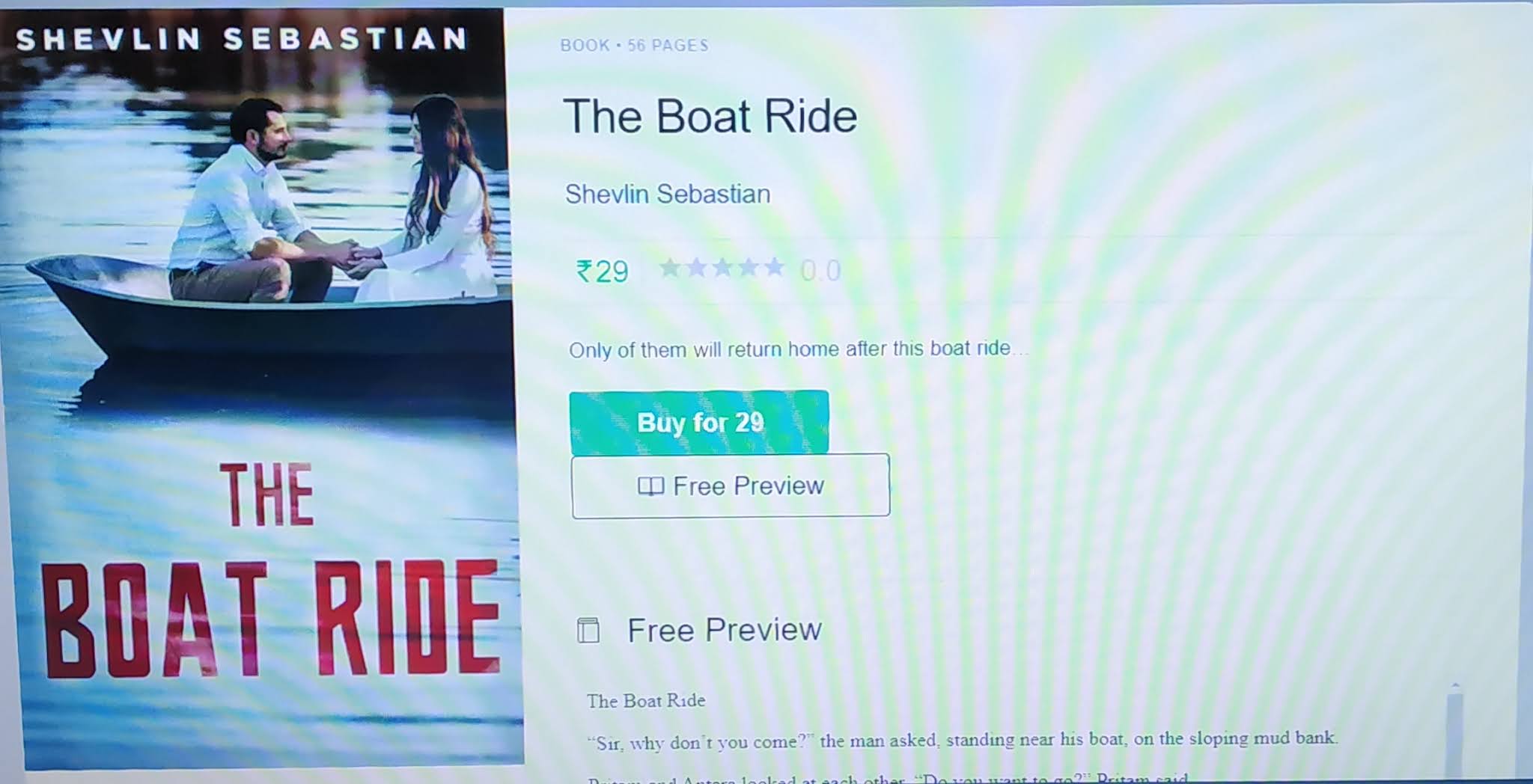Select the second rating star

click(696, 267)
